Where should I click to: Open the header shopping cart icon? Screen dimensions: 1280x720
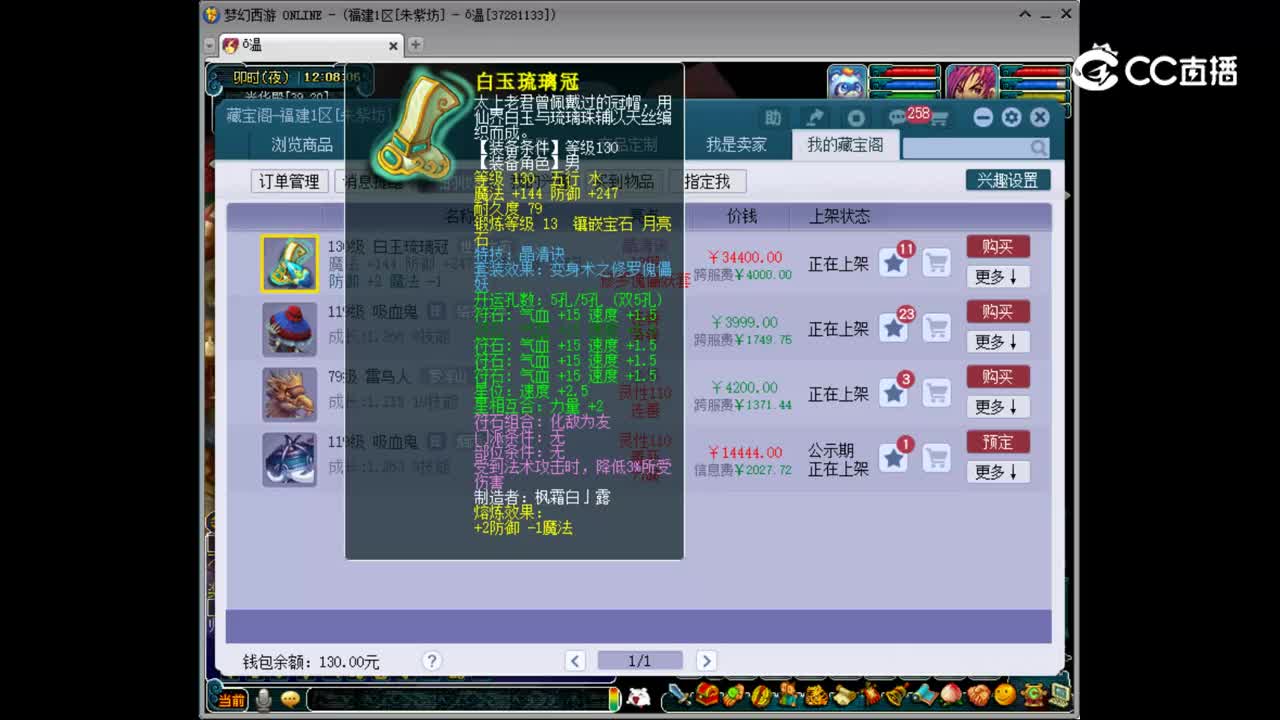click(939, 118)
